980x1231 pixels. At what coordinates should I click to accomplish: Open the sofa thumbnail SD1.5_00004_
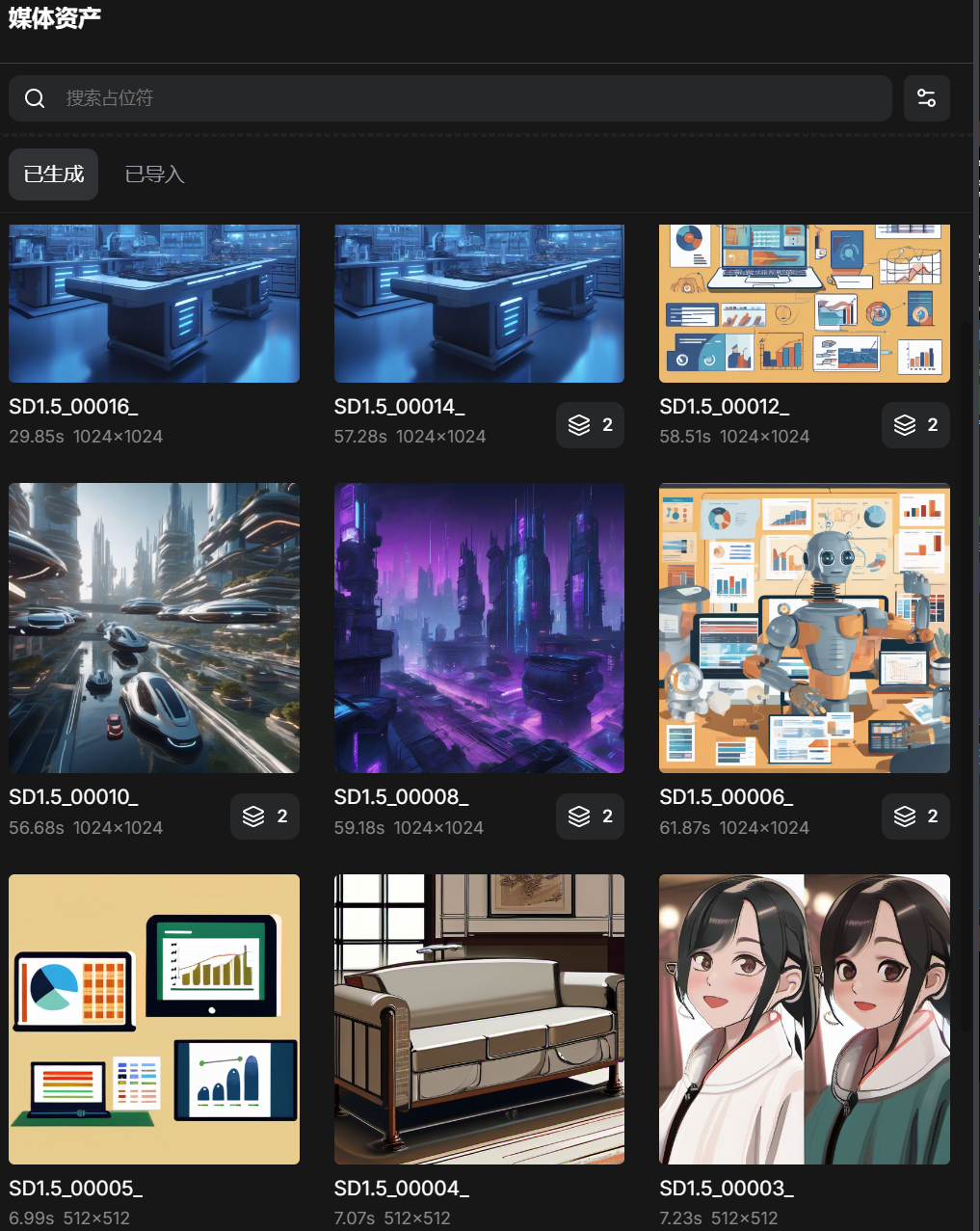(479, 1019)
